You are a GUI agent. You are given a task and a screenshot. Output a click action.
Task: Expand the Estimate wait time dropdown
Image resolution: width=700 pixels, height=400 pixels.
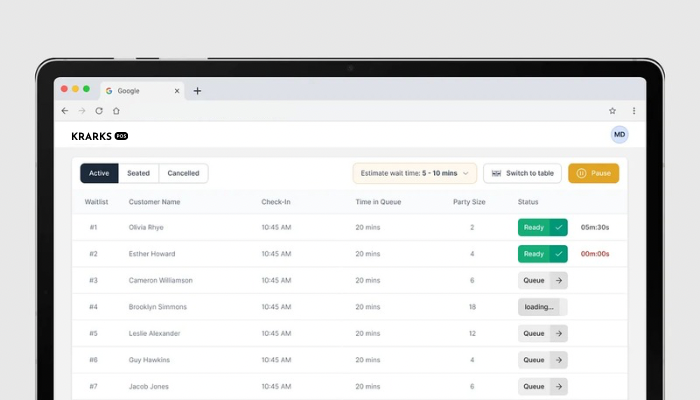[415, 173]
